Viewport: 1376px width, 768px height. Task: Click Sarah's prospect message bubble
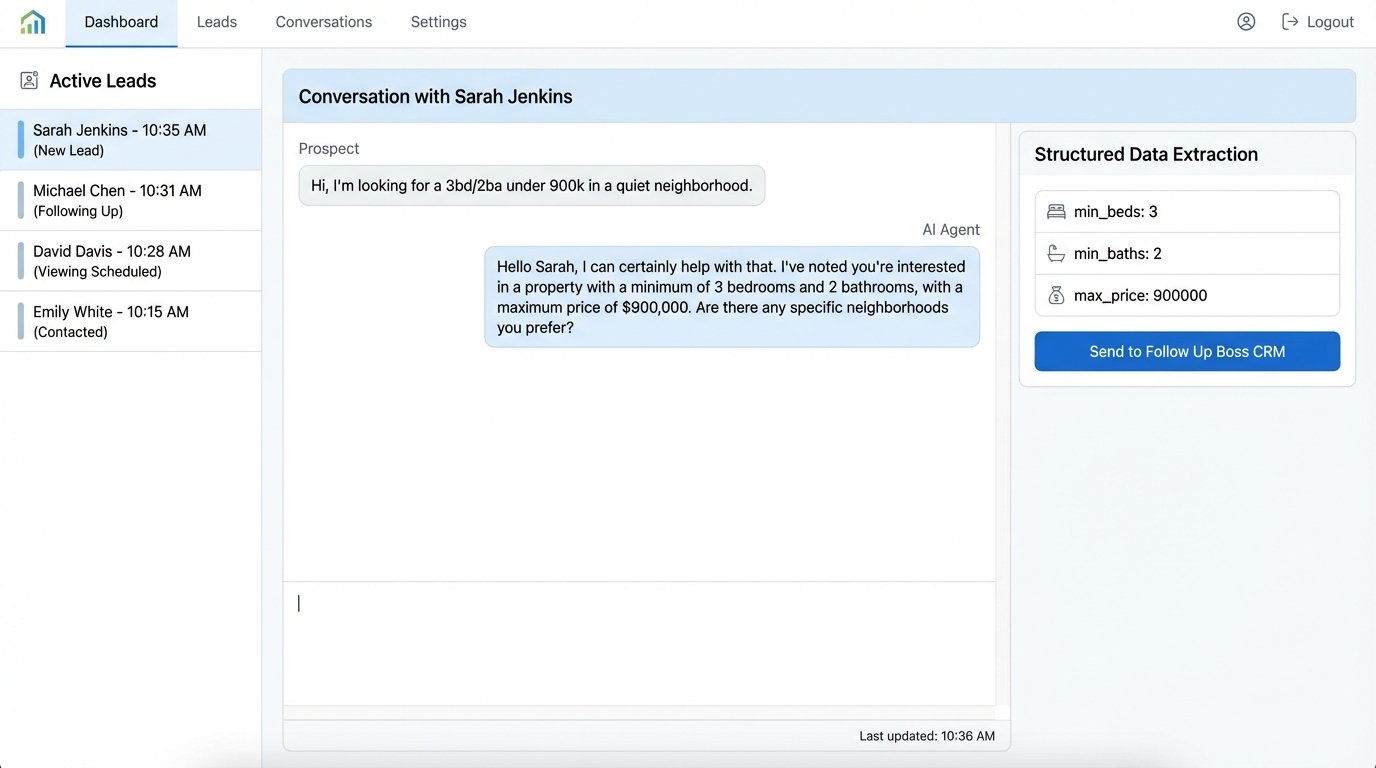[x=531, y=185]
